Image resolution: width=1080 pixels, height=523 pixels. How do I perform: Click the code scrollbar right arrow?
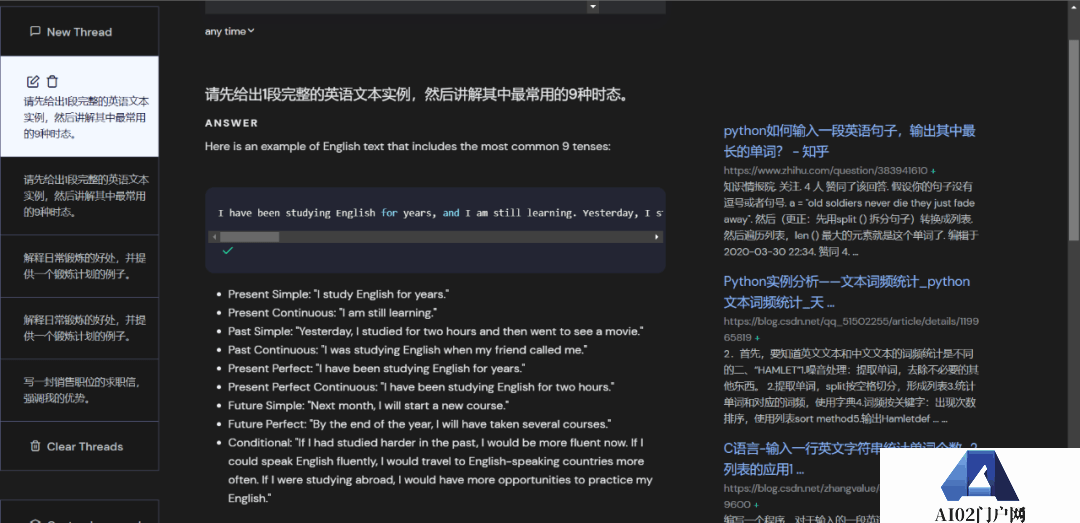[x=657, y=237]
